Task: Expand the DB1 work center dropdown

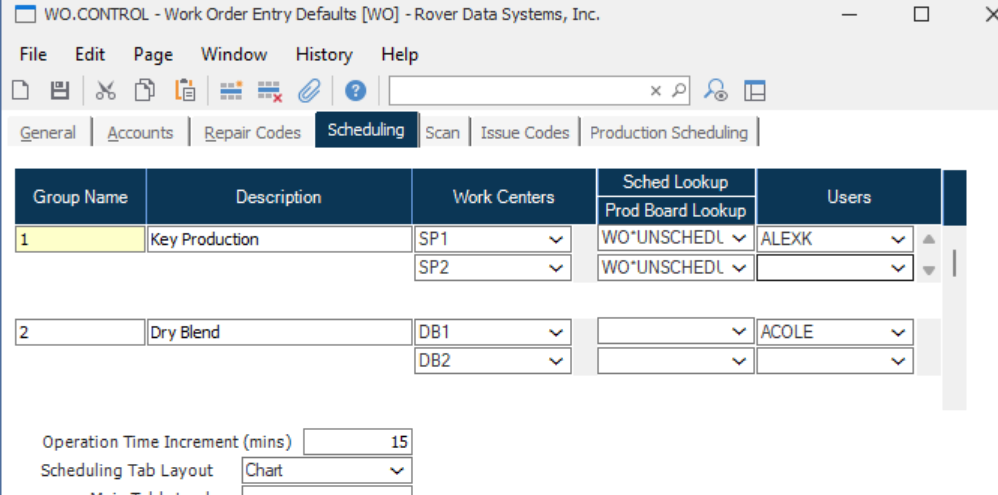Action: pos(556,332)
